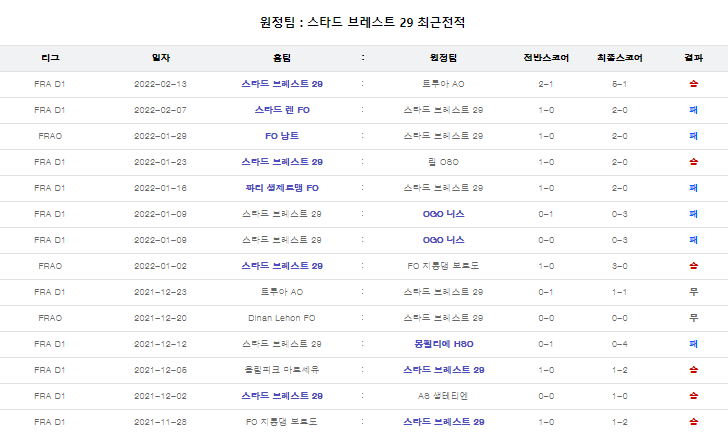The image size is (728, 433).
Task: Select final score 5-1 in the 트루아 AC row
Action: coord(620,84)
